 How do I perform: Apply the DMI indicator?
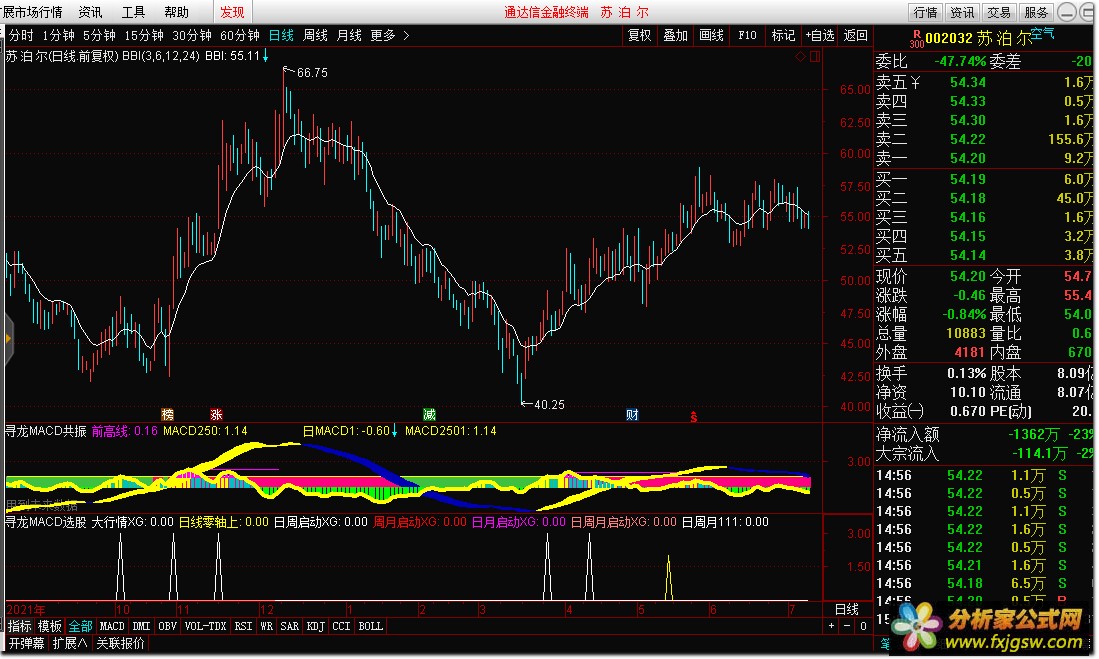(x=141, y=626)
